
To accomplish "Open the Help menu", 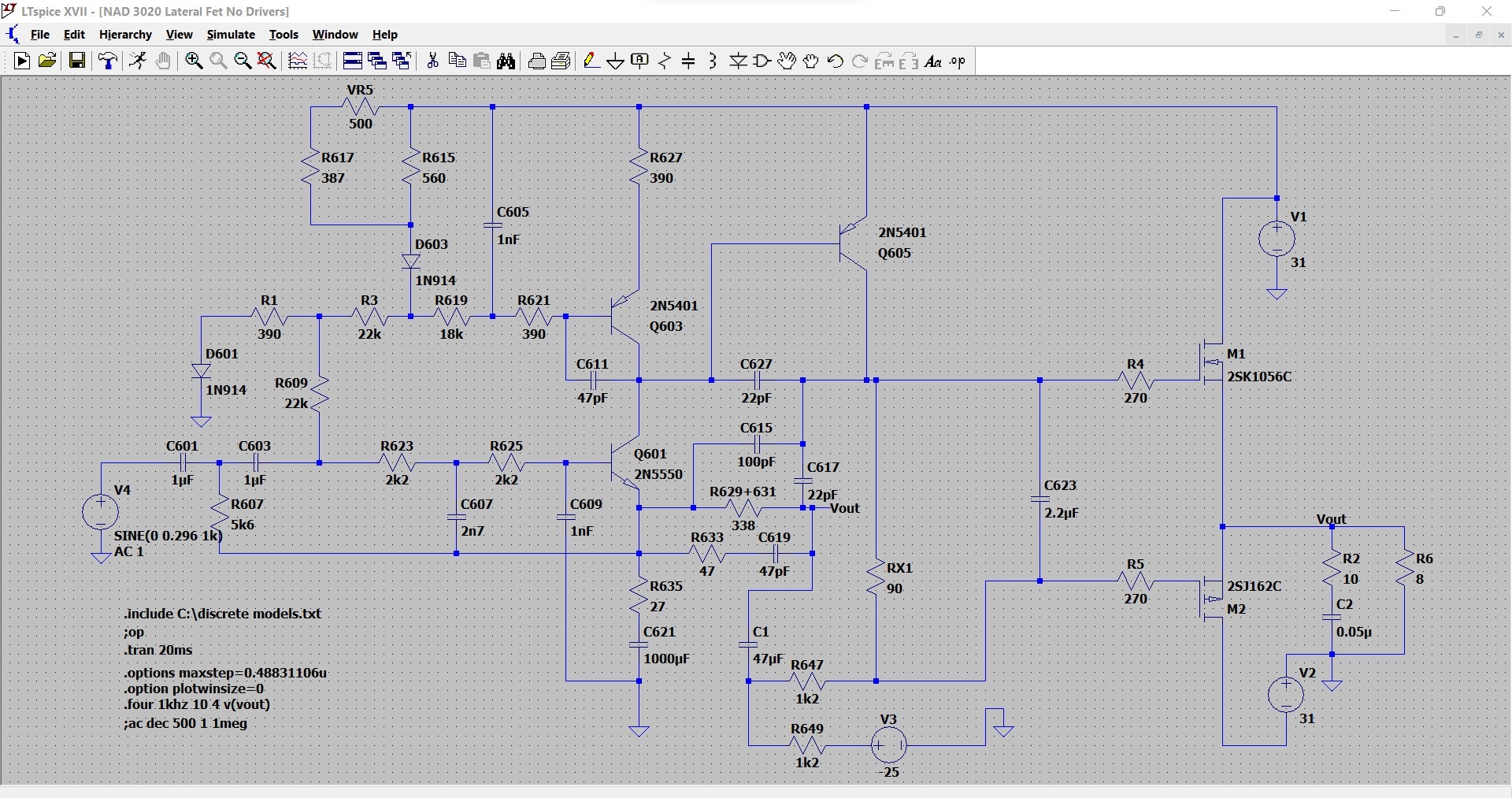I will pyautogui.click(x=385, y=35).
